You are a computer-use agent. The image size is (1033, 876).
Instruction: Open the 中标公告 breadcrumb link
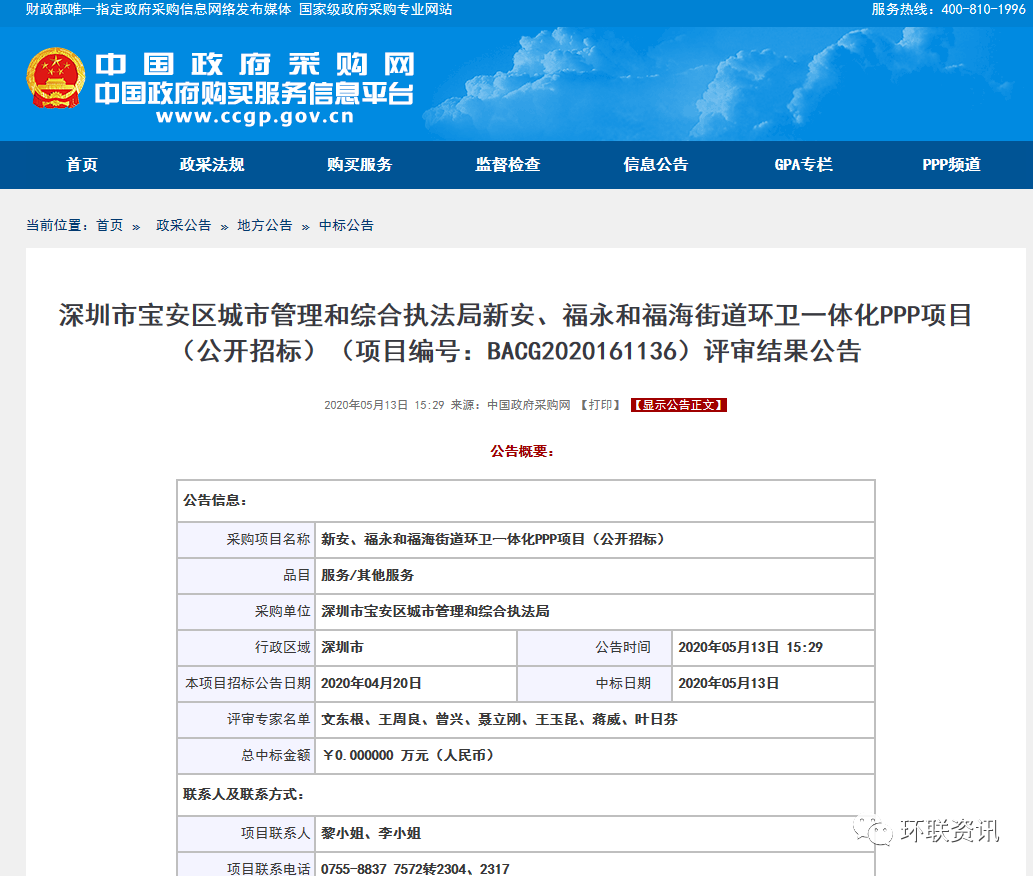tap(346, 226)
